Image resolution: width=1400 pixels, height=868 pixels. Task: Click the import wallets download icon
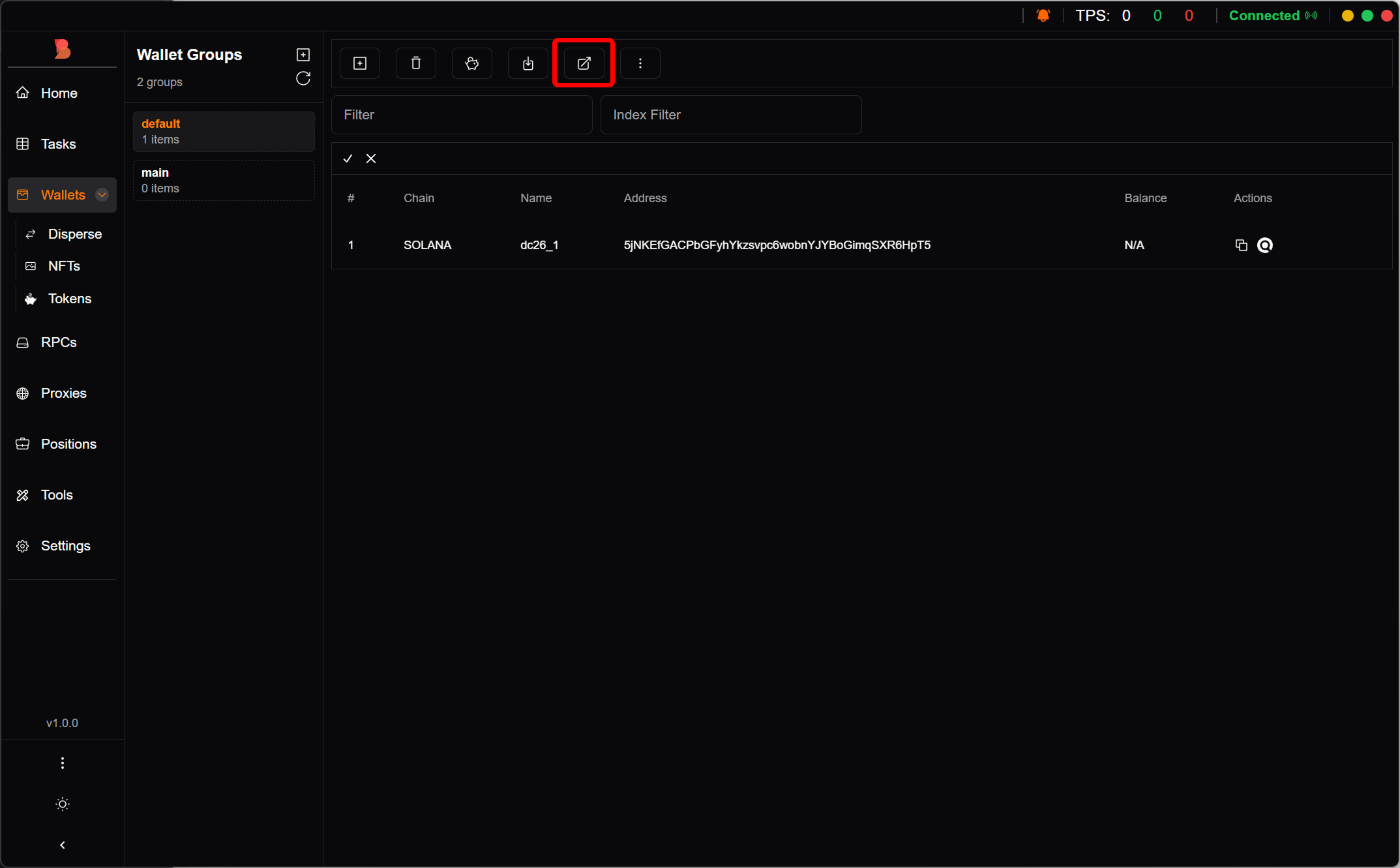point(528,63)
